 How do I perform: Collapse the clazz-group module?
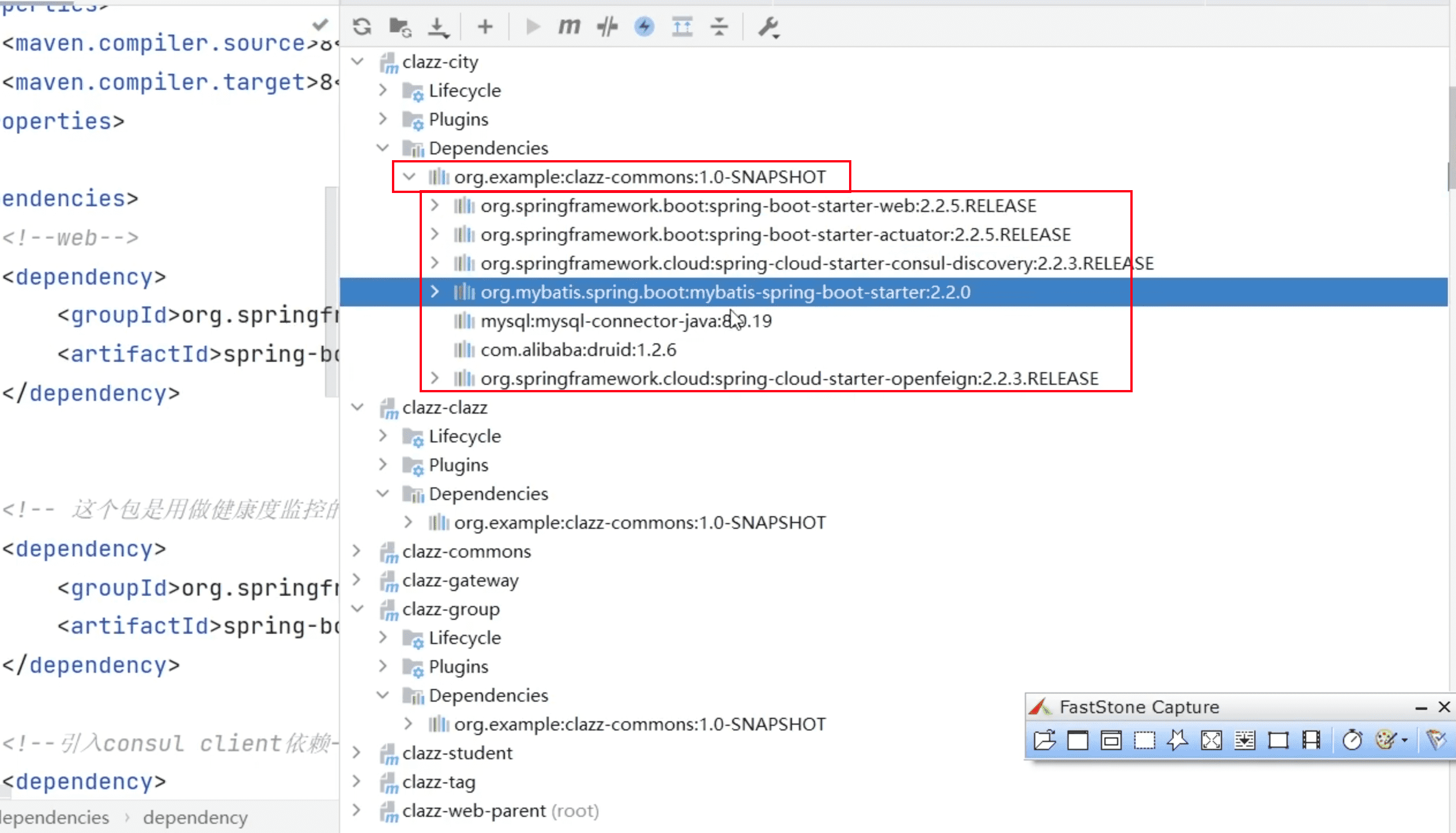(357, 608)
